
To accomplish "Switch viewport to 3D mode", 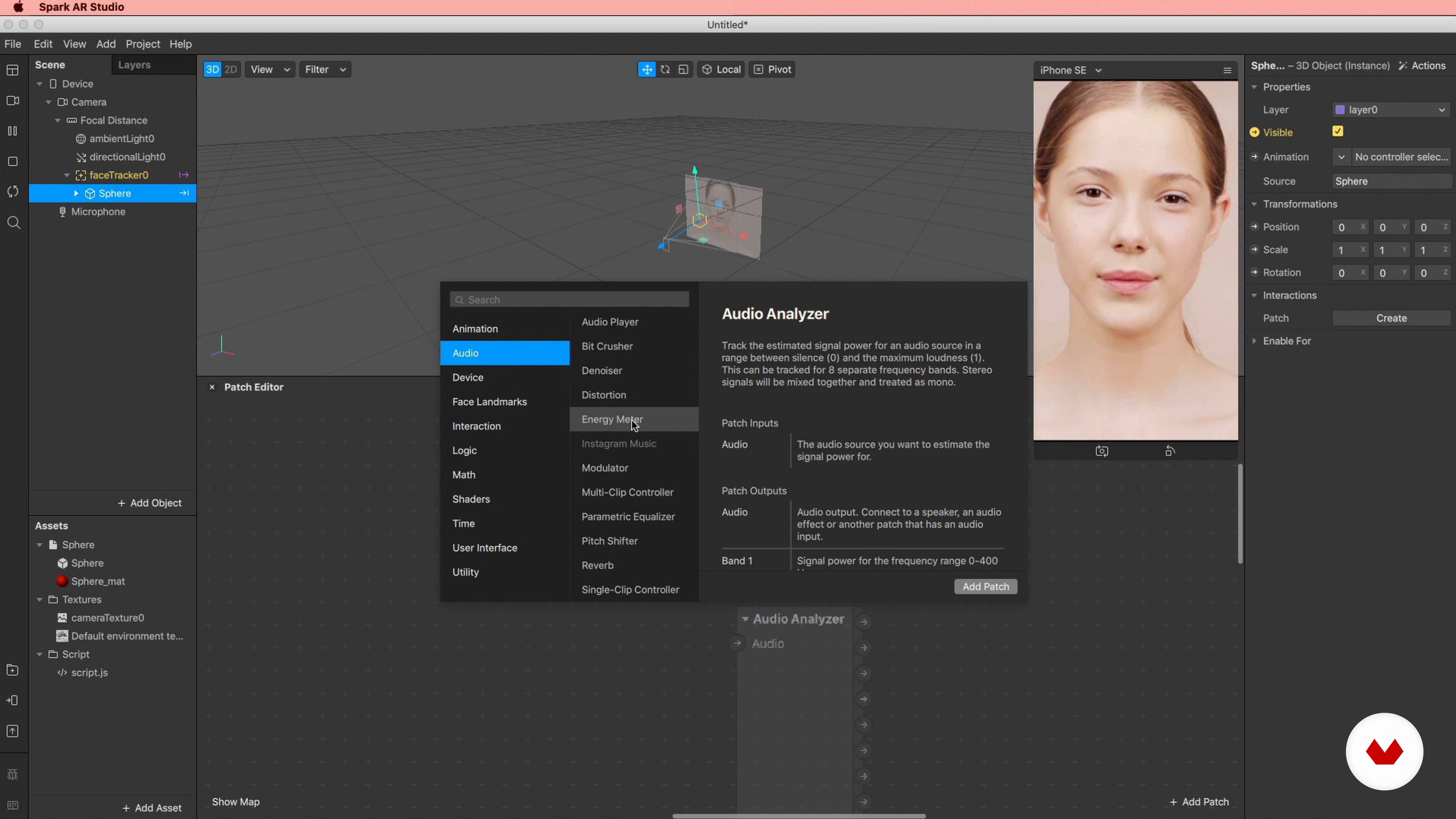I will point(212,69).
